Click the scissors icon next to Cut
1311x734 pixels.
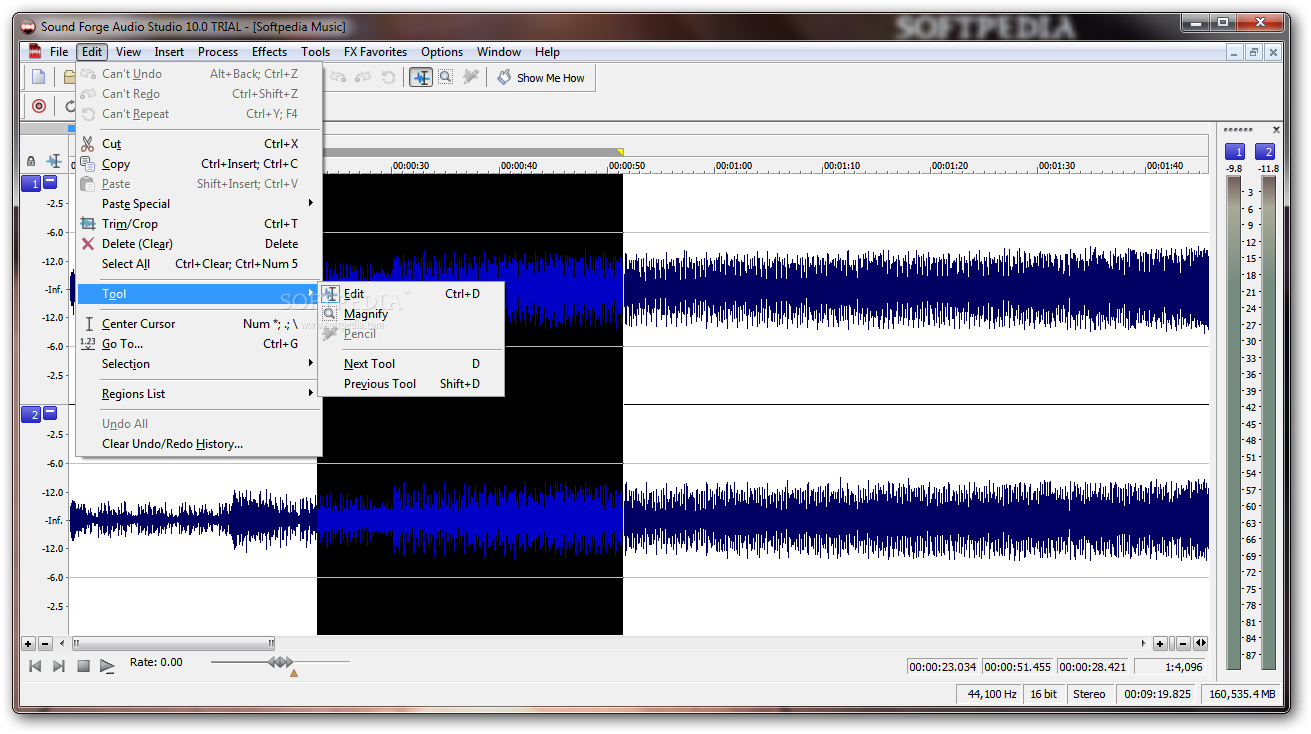[88, 144]
